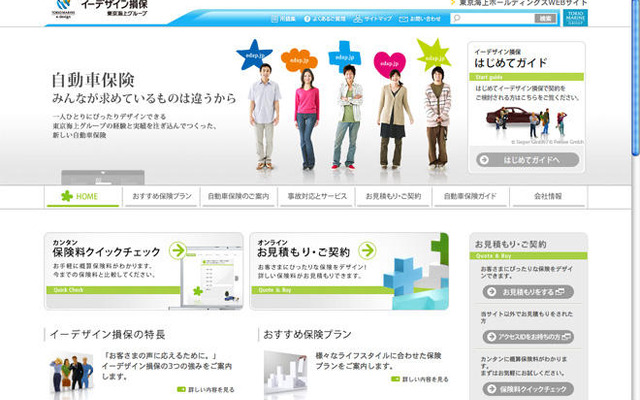Click the envelope contact icon (お問い合わせ)
The height and width of the screenshot is (400, 640).
coord(420,19)
